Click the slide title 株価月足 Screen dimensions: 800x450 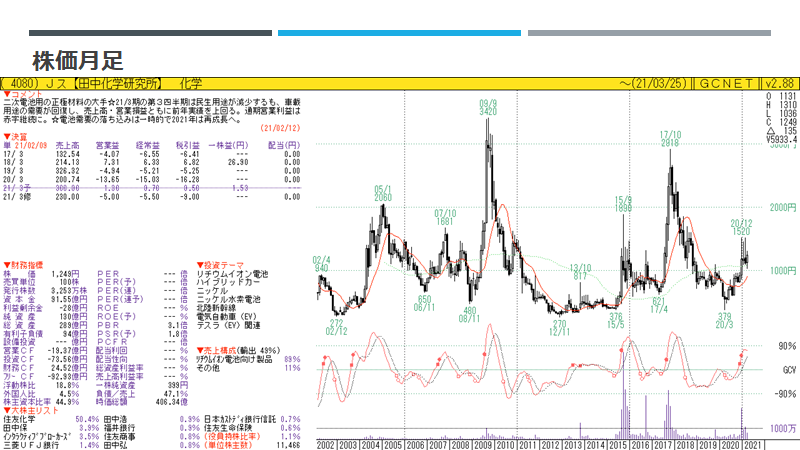[x=78, y=61]
